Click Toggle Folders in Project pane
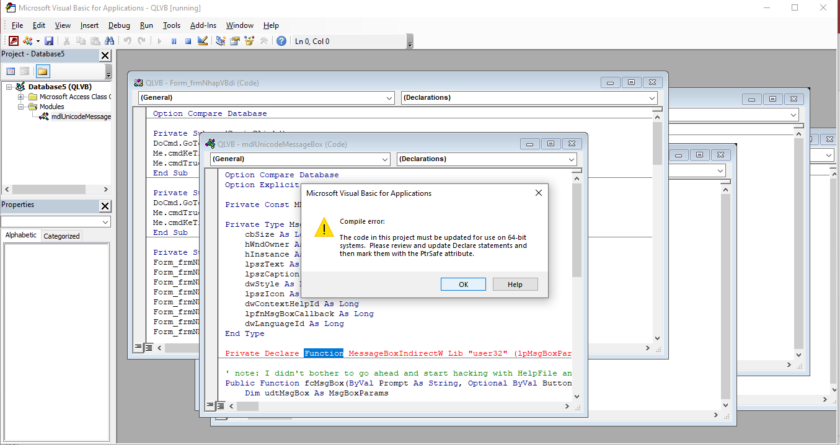840x445 pixels. 43,72
